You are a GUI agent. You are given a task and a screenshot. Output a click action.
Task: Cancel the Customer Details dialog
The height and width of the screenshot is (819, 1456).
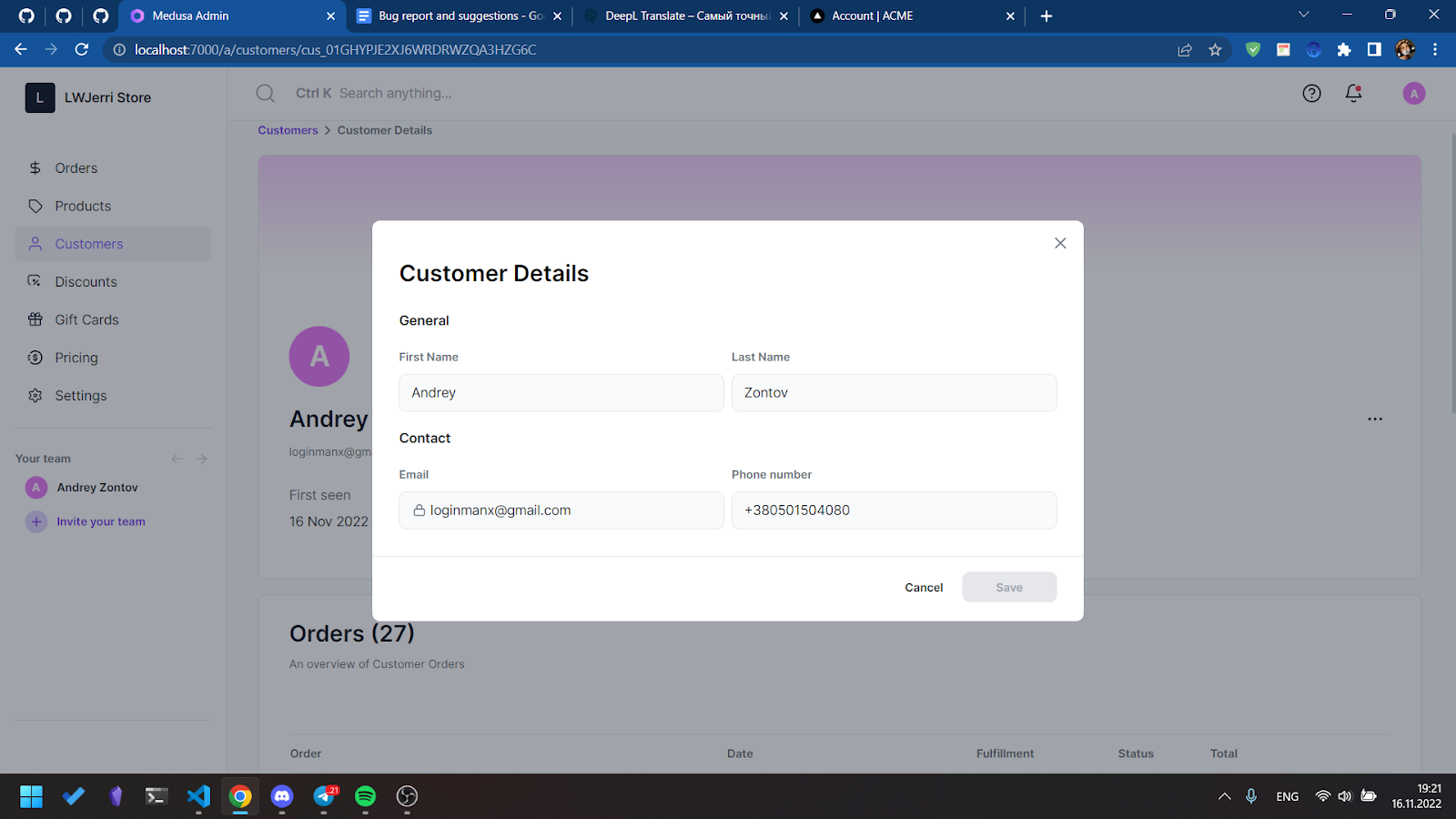pyautogui.click(x=923, y=587)
